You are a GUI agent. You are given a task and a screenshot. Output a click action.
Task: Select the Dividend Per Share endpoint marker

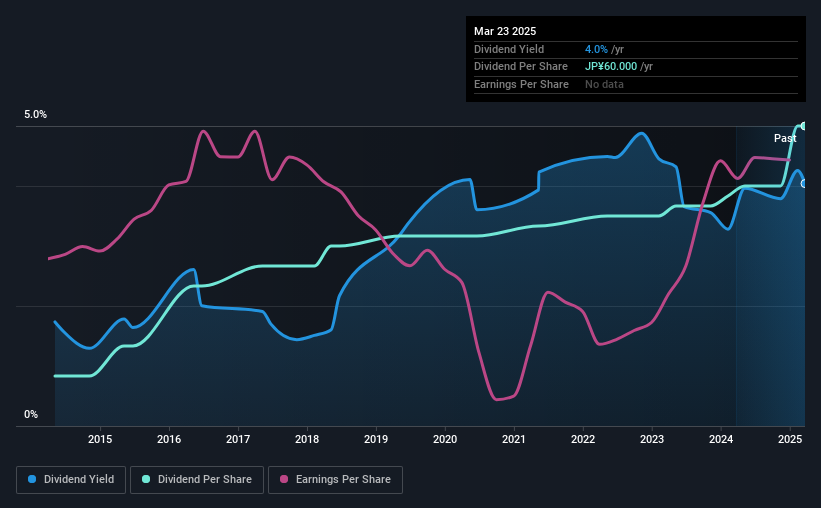[x=804, y=126]
